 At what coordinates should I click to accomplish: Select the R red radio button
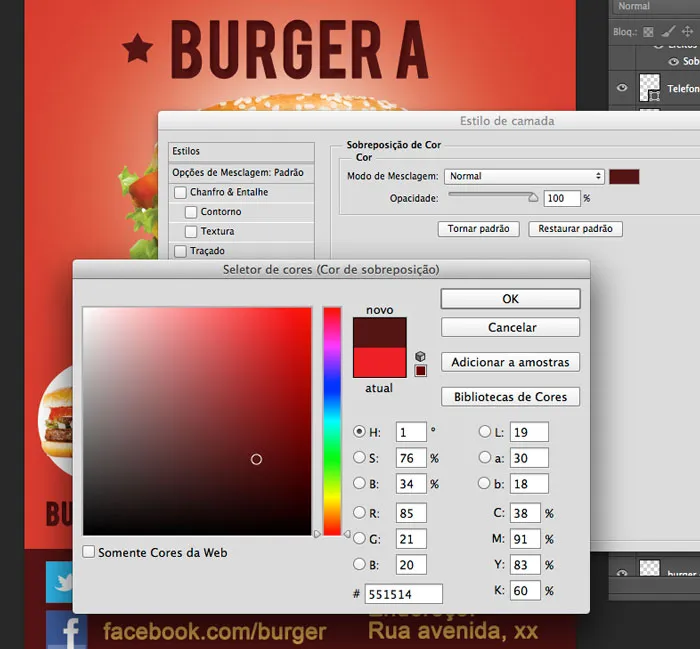[x=359, y=512]
